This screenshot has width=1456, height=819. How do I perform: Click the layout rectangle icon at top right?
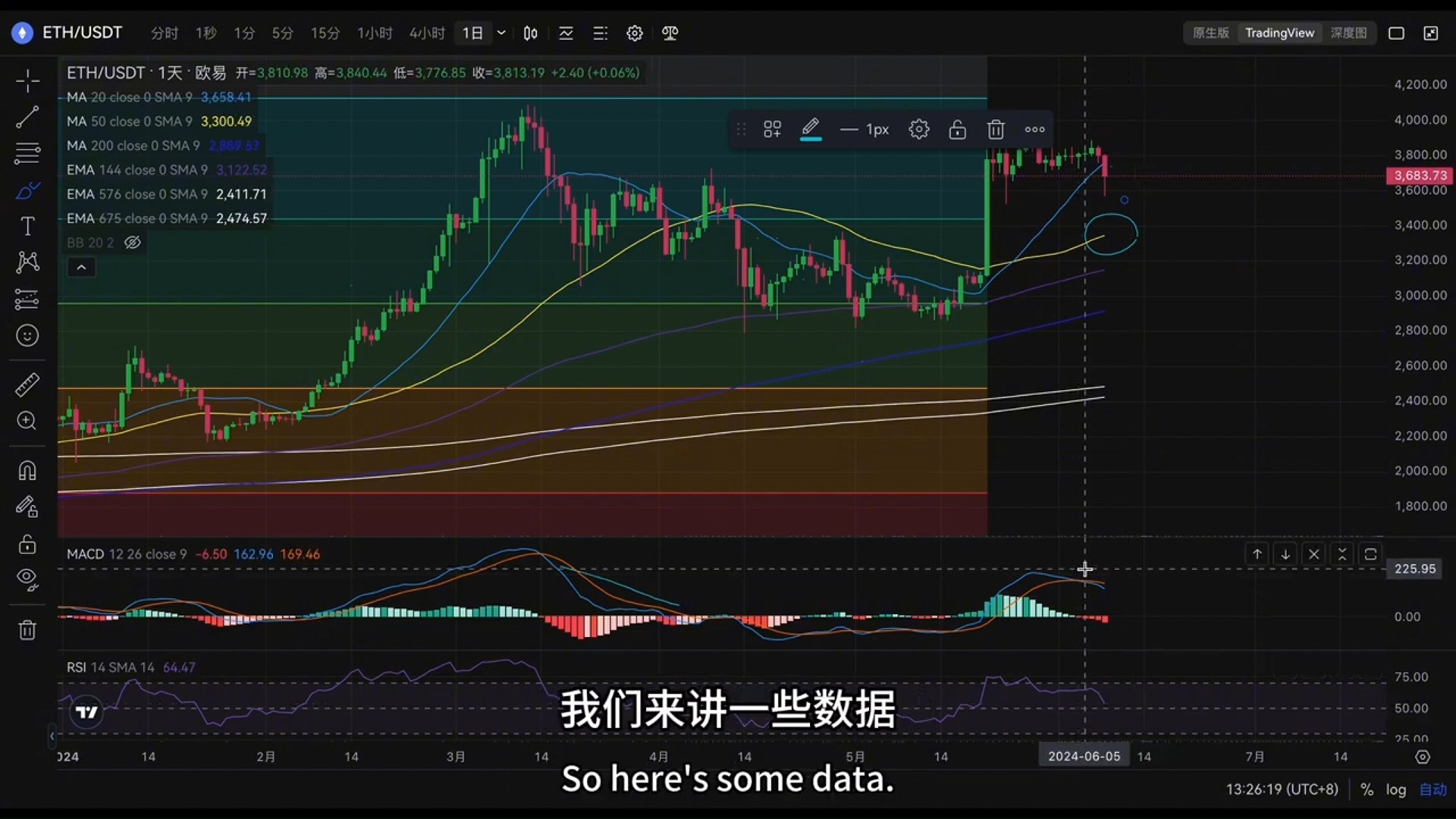click(x=1396, y=33)
